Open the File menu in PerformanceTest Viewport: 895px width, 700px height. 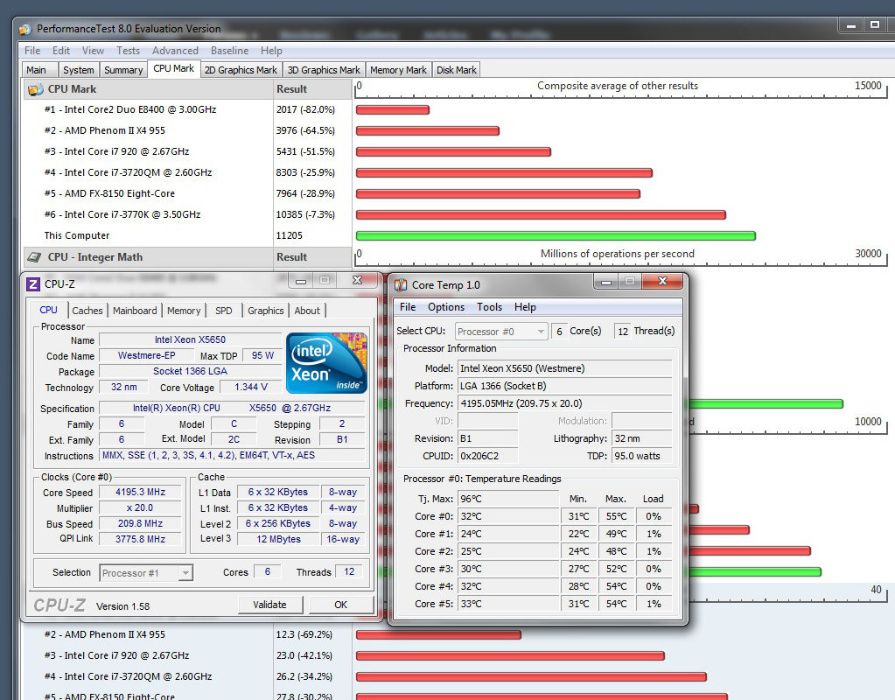click(x=32, y=50)
